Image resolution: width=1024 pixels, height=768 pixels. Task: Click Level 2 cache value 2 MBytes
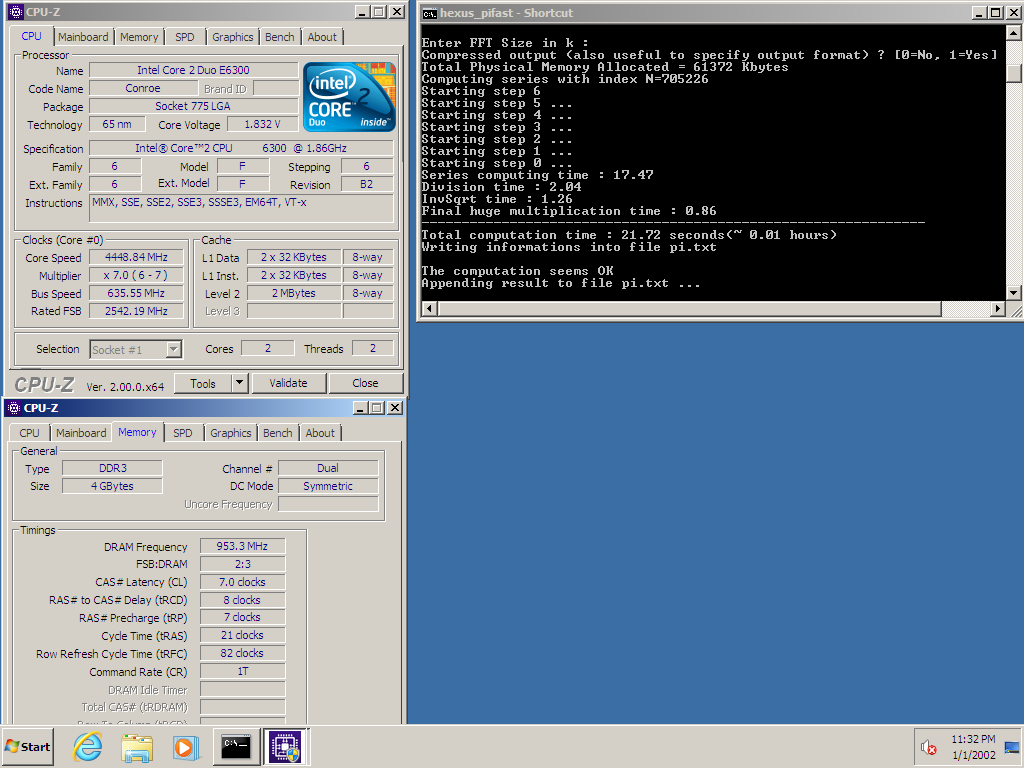[x=294, y=294]
